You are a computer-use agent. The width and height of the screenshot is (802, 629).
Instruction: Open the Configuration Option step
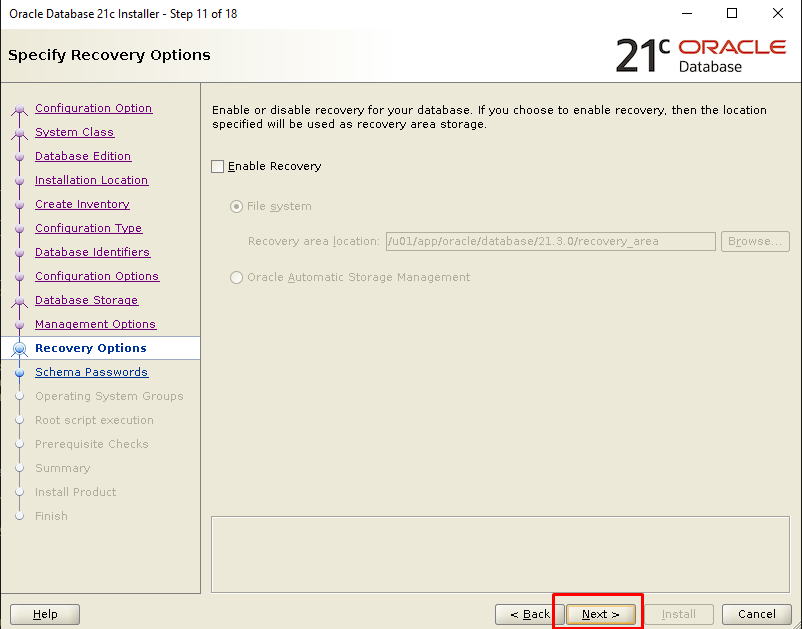[x=94, y=108]
